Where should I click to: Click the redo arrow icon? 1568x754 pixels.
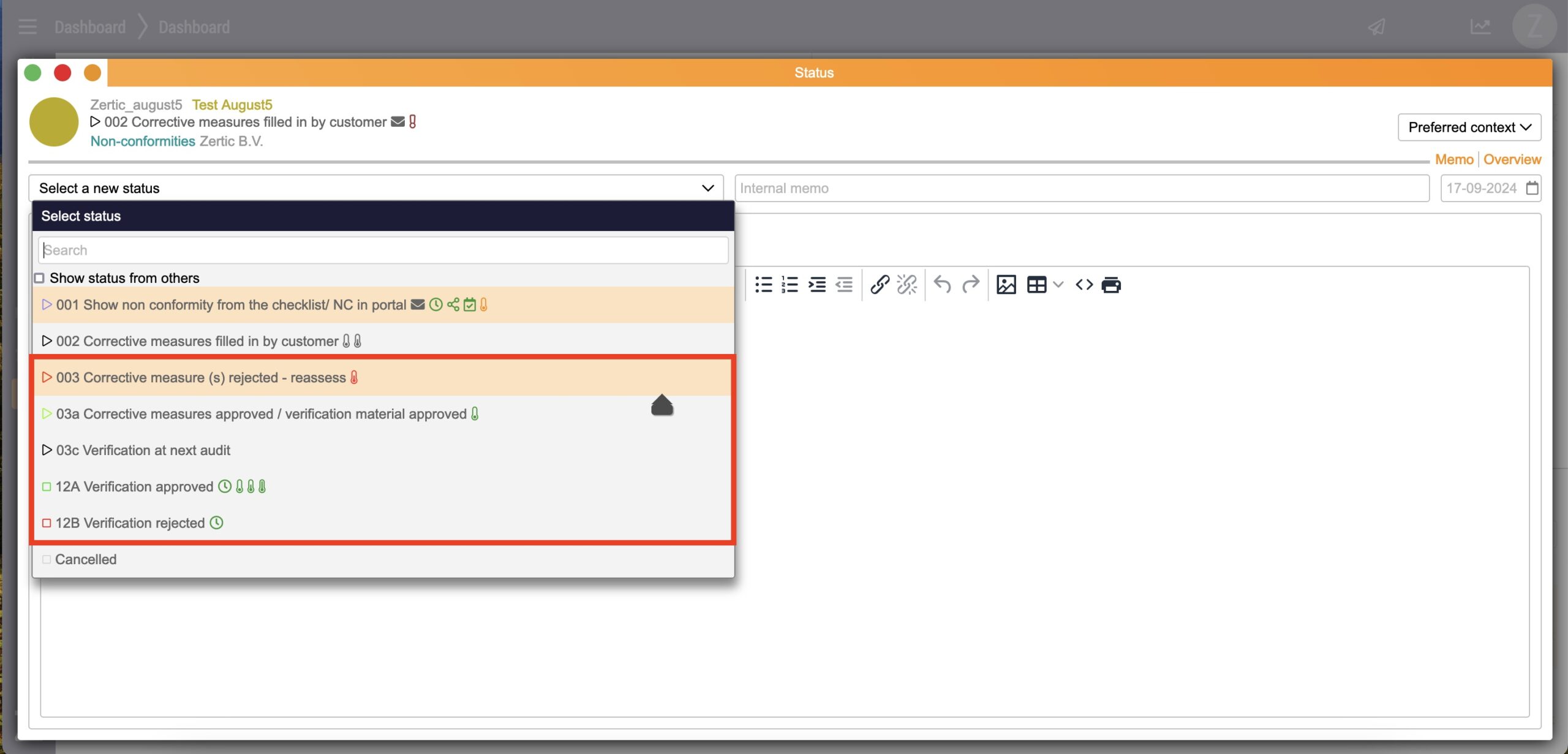click(970, 285)
